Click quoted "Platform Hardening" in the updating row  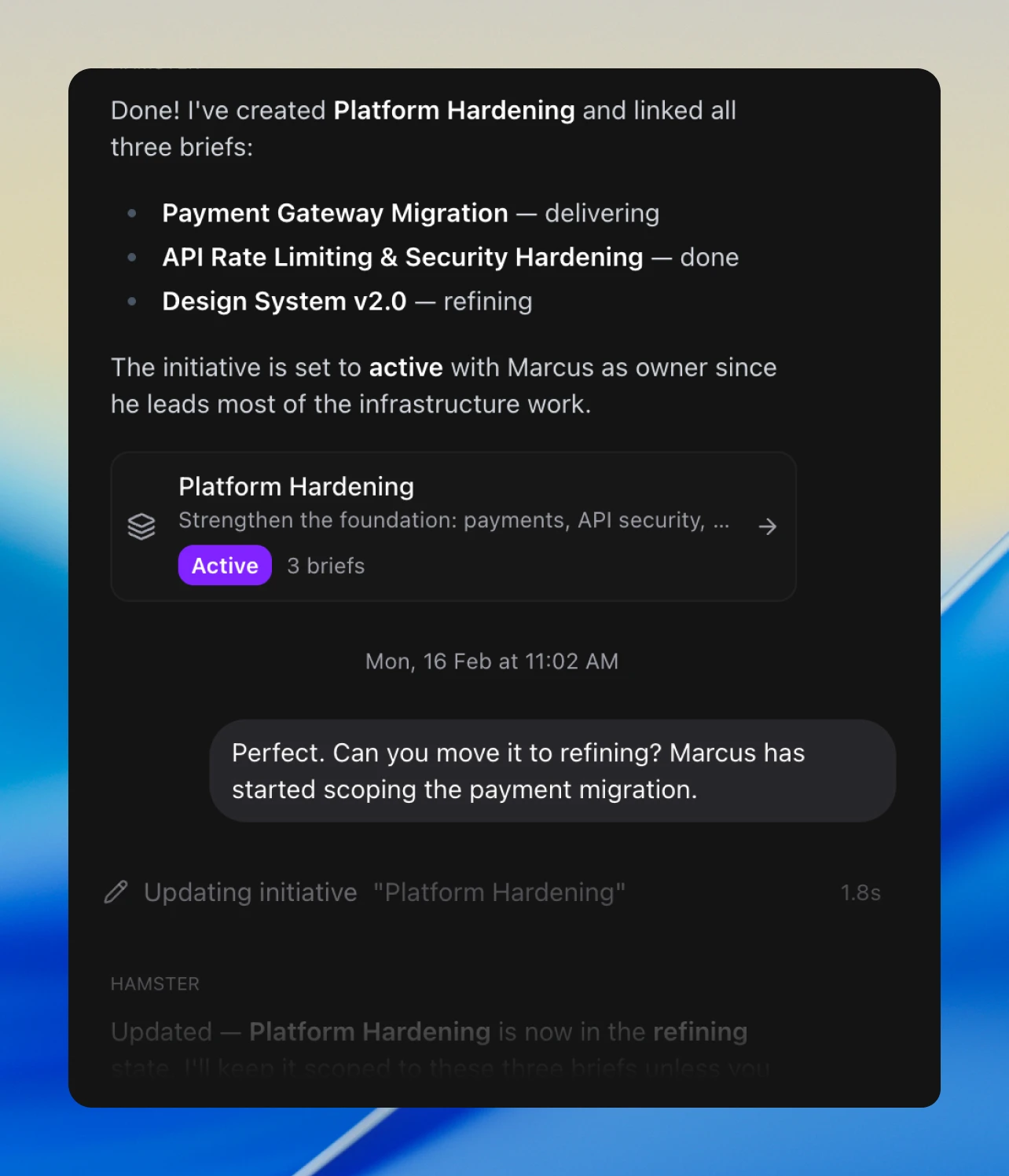[x=499, y=892]
